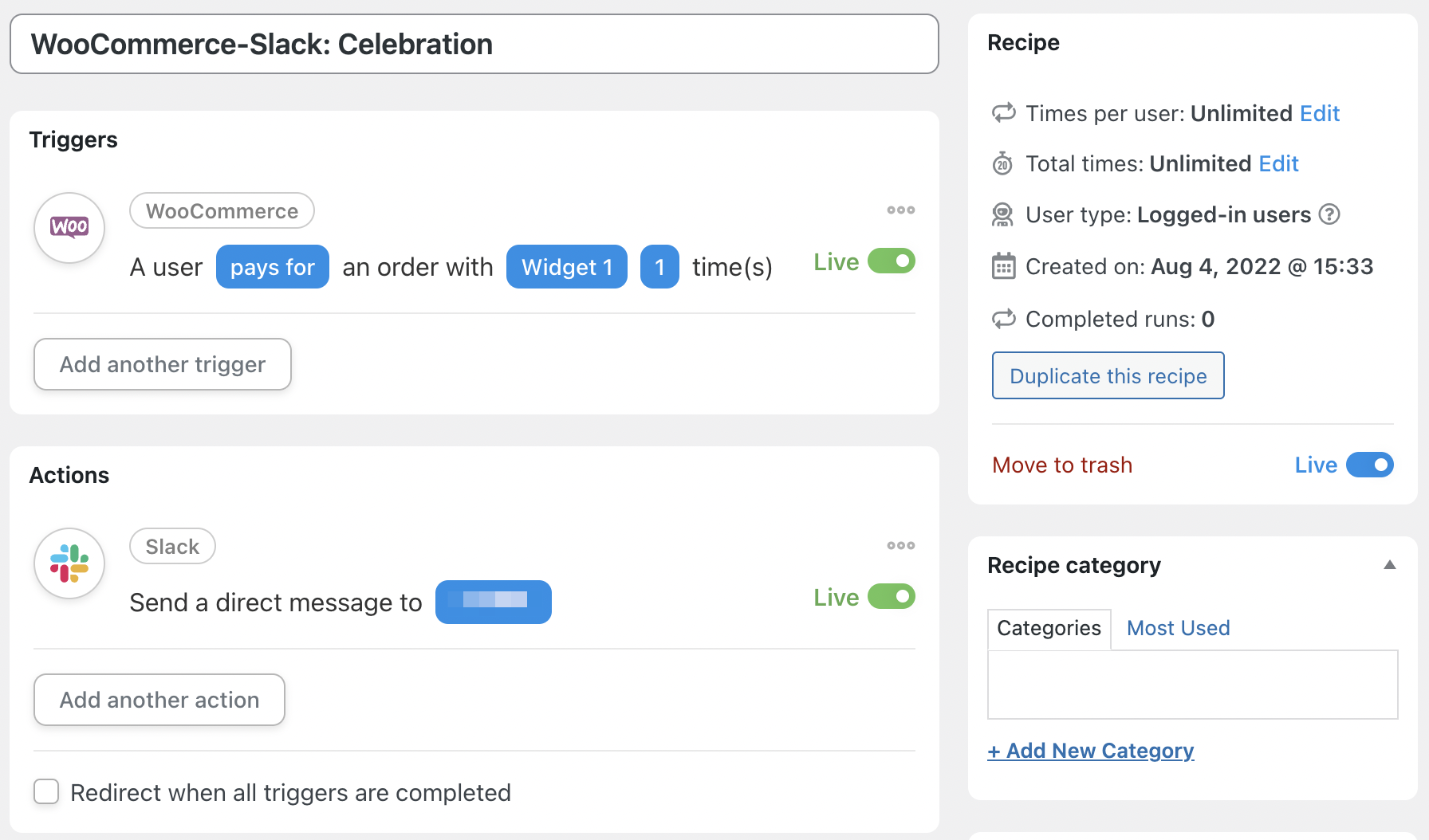The width and height of the screenshot is (1429, 840).
Task: Check Redirect when all triggers are completed
Action: 46,792
